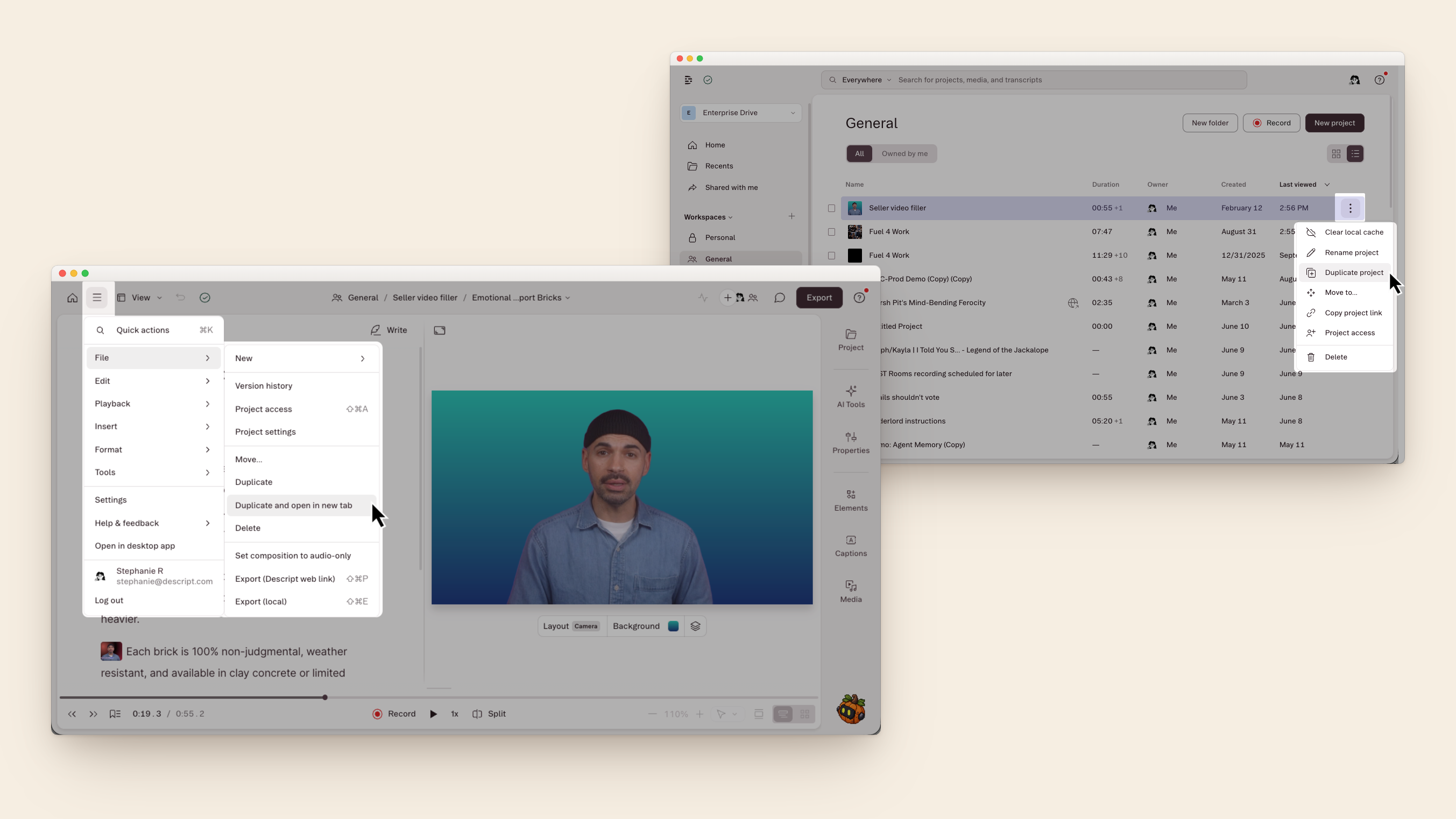Click the search projects input field

(x=1033, y=80)
